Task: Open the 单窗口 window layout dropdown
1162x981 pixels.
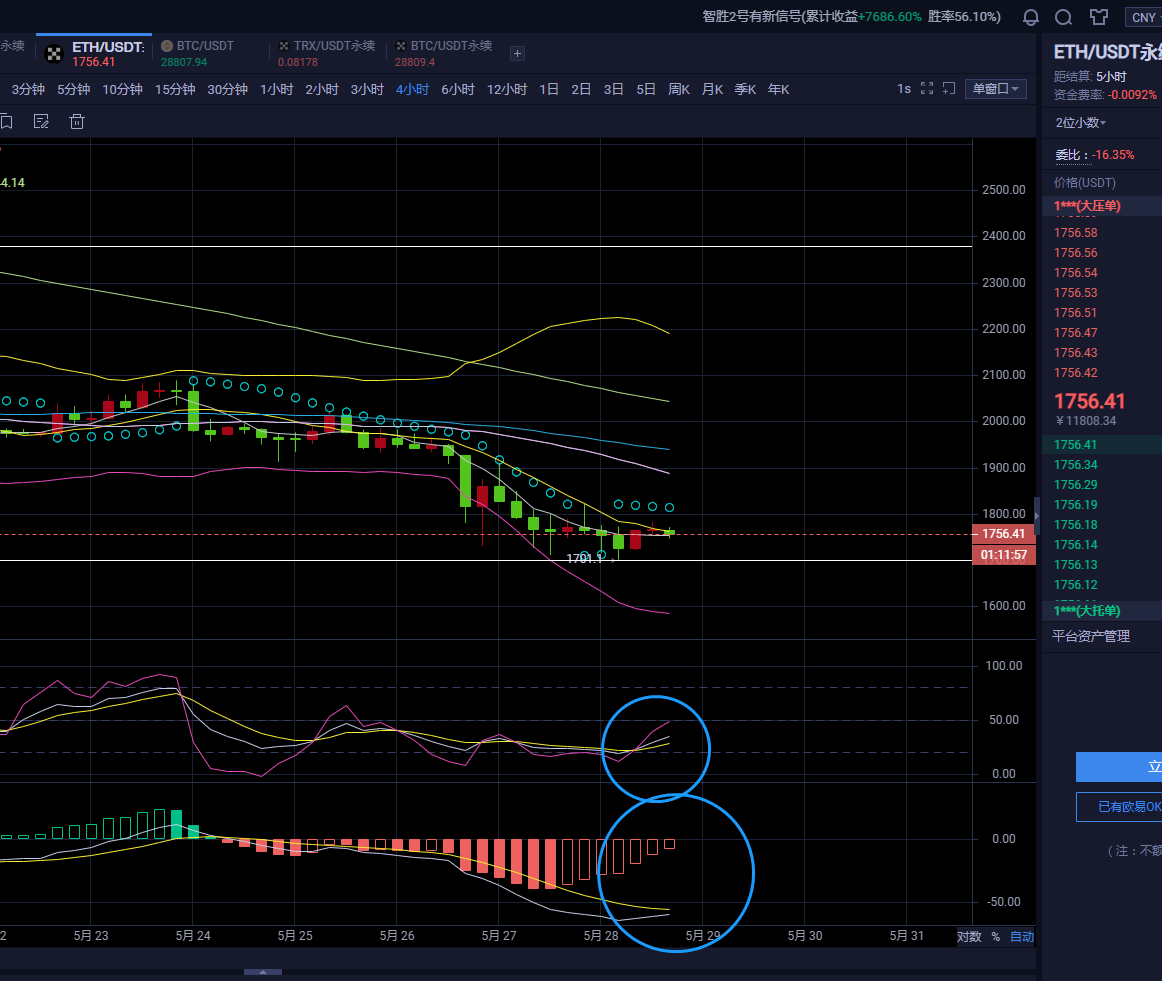Action: coord(995,89)
